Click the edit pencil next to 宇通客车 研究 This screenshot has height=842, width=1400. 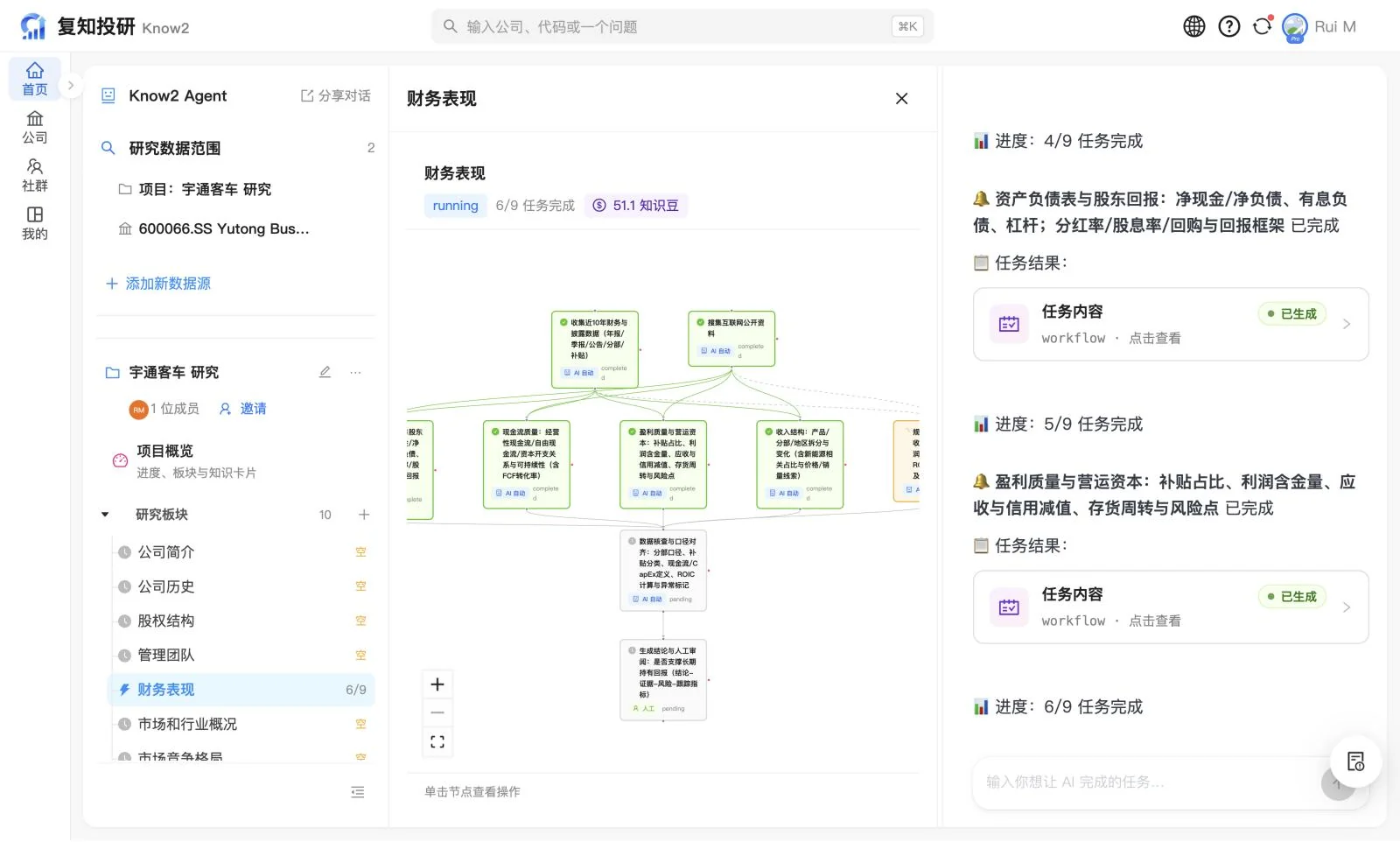[x=325, y=372]
